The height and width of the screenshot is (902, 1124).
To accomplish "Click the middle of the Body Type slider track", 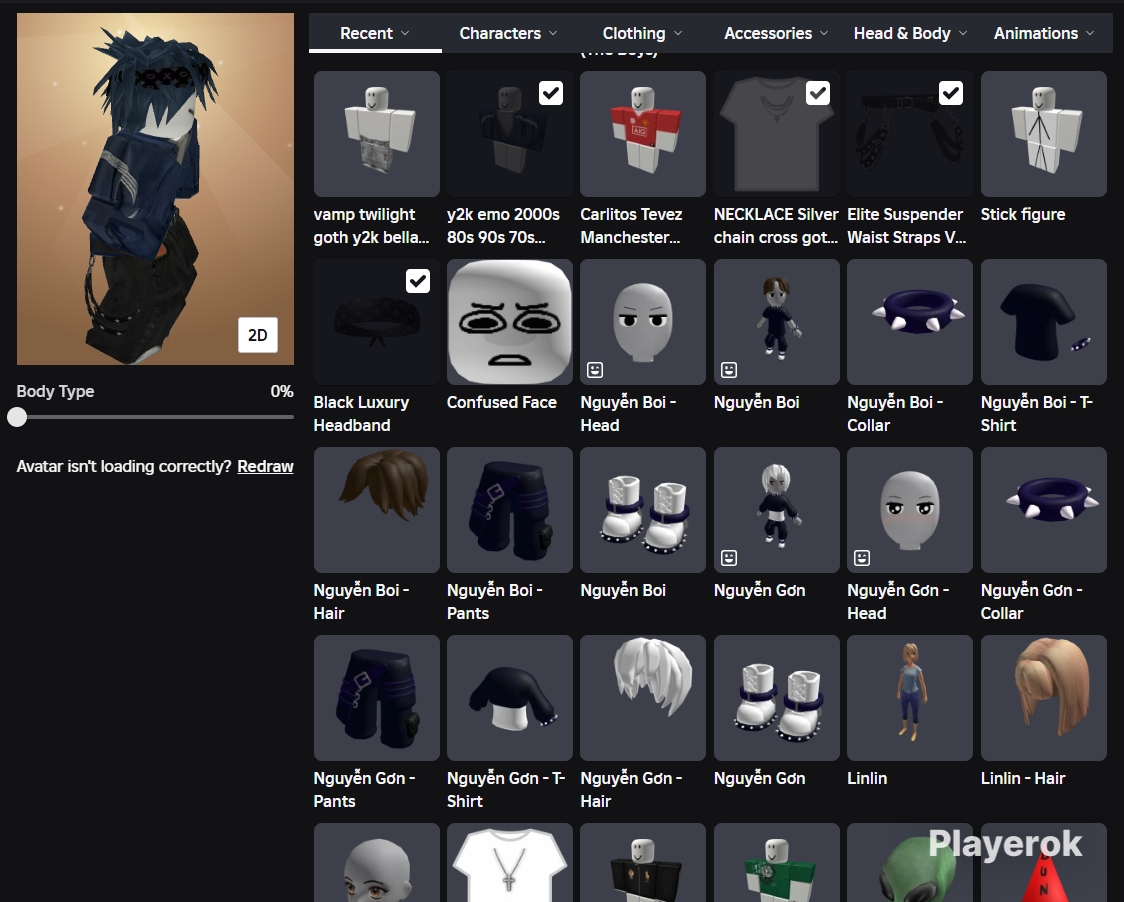I will (156, 417).
